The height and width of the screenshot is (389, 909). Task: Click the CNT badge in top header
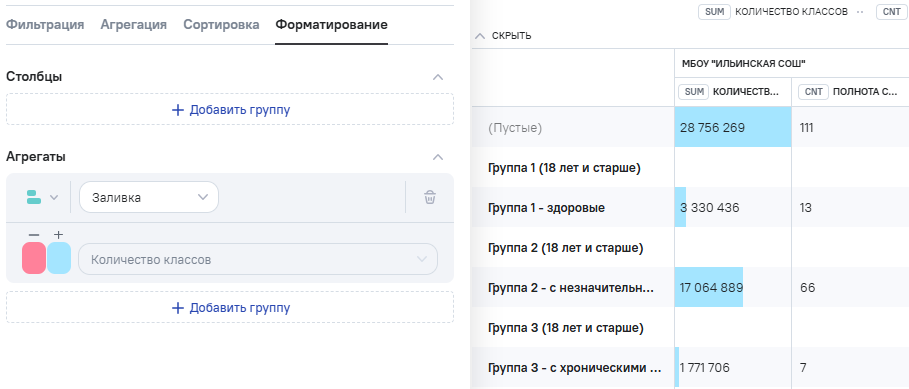tap(892, 12)
